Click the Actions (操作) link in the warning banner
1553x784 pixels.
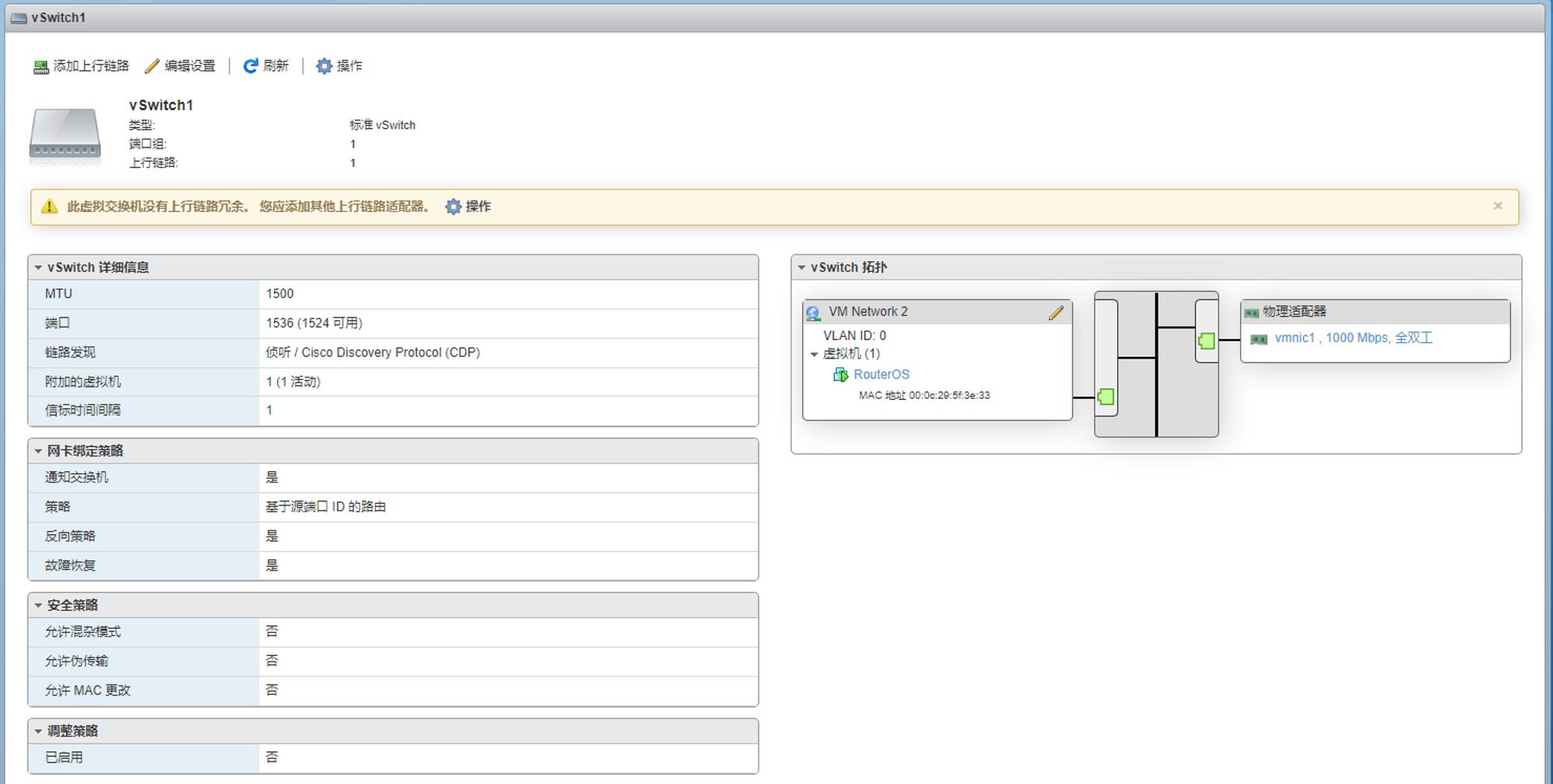click(x=468, y=206)
